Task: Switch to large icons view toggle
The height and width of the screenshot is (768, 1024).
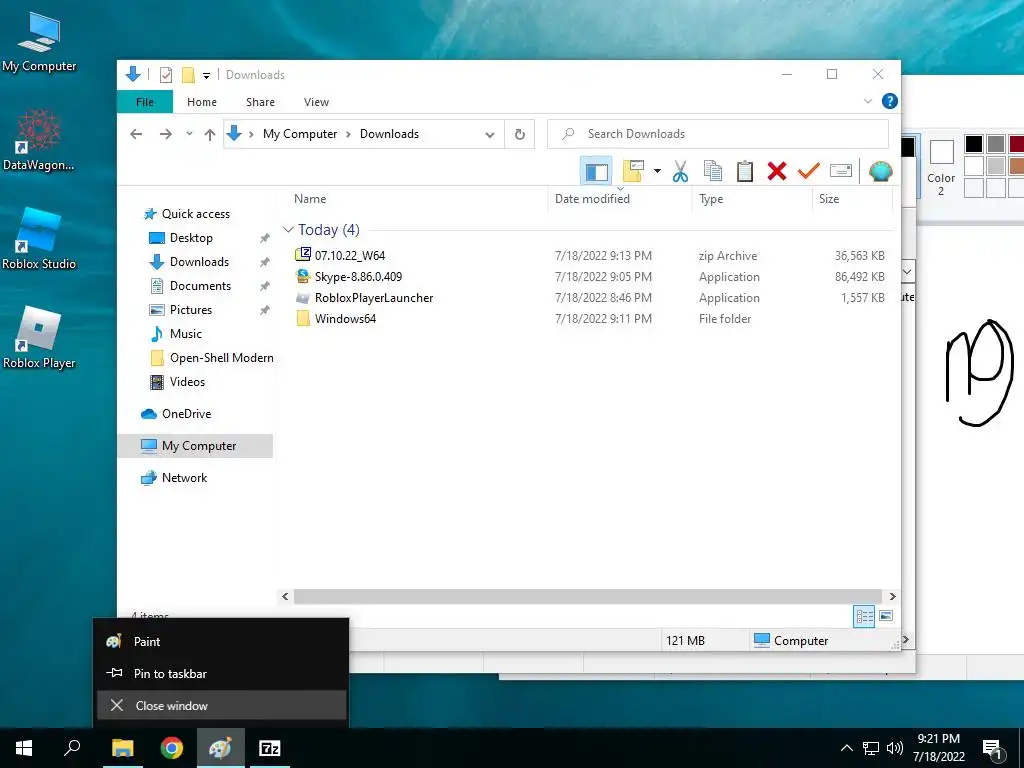Action: 886,616
